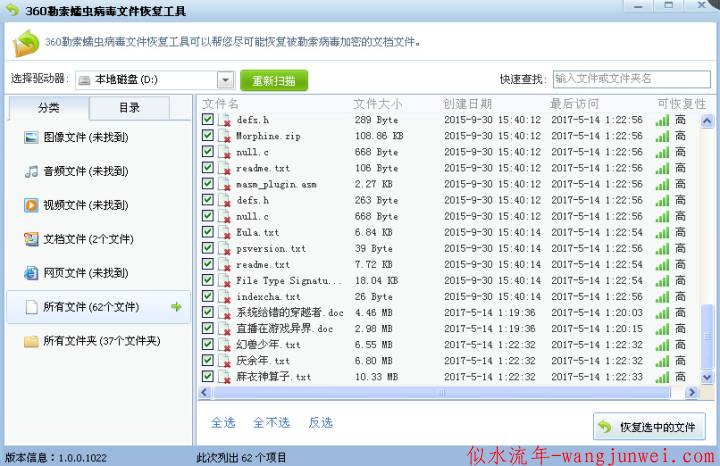Click the video files category icon
The height and width of the screenshot is (466, 720).
point(31,205)
